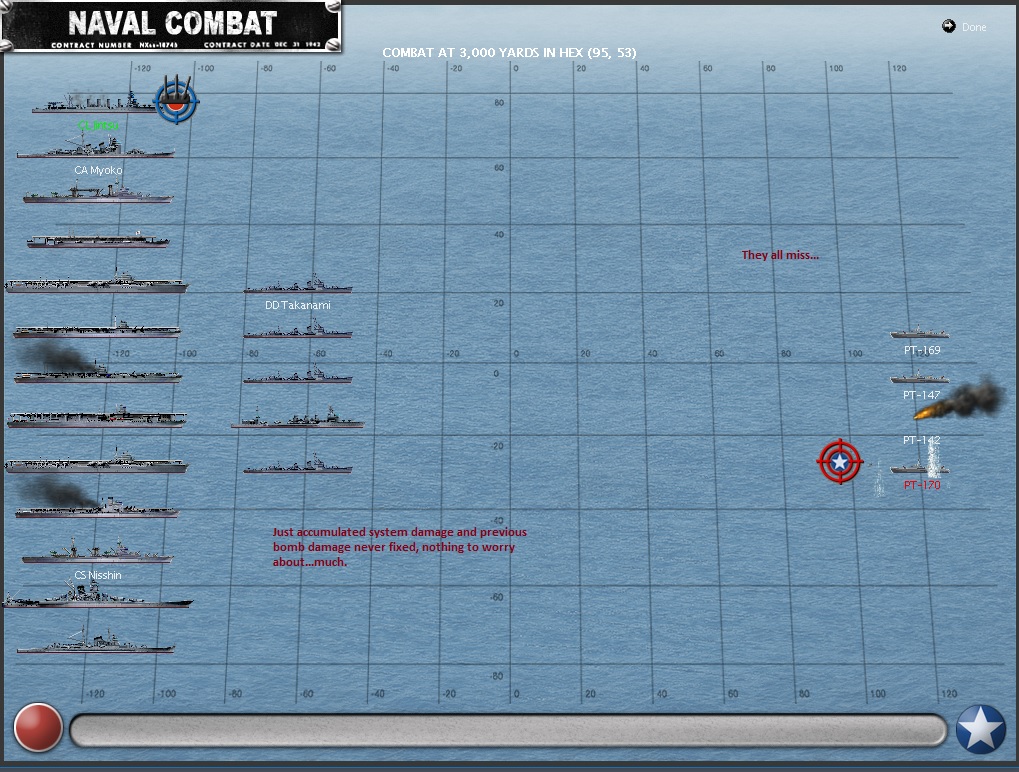Viewport: 1019px width, 772px height.
Task: Select the CA Myoko cruiser silhouette
Action: coord(96,148)
